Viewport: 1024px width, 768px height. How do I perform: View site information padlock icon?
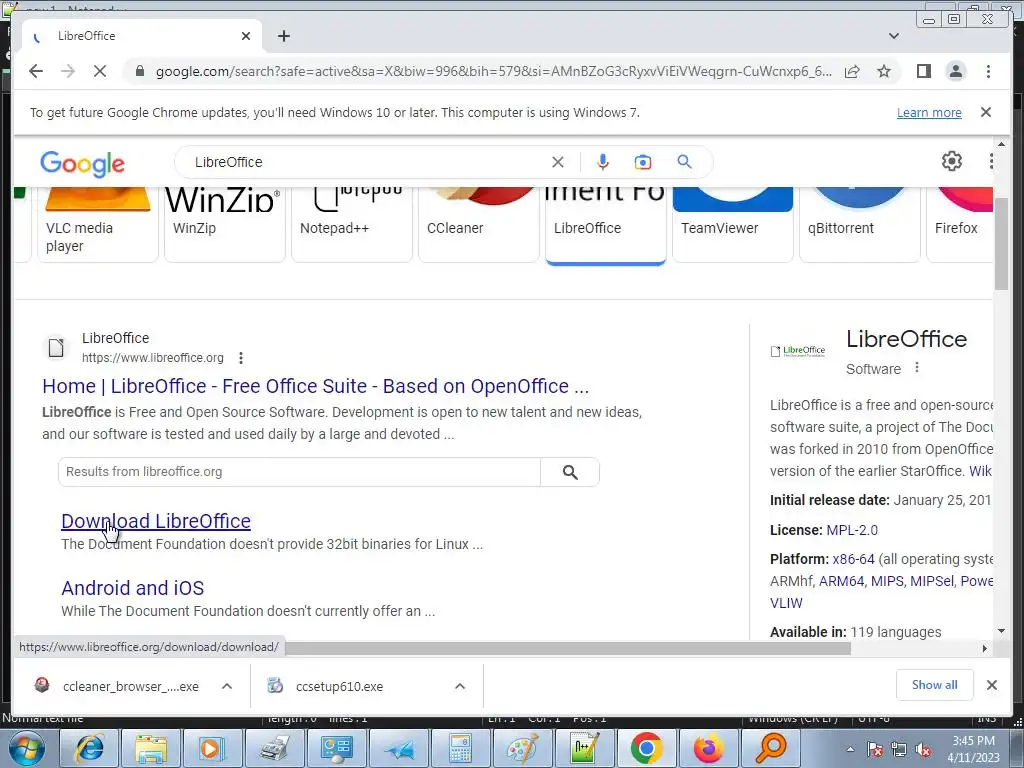[139, 71]
